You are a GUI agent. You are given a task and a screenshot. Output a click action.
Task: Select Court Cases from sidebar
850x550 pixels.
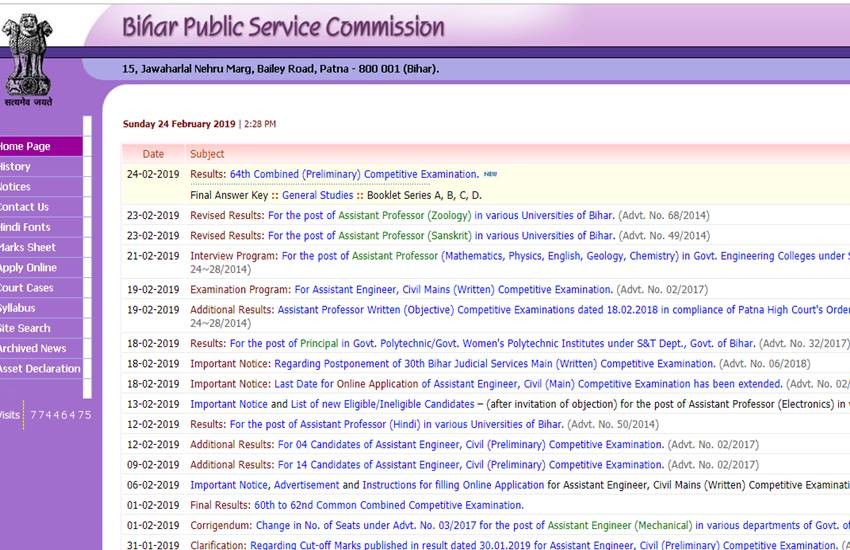point(26,288)
